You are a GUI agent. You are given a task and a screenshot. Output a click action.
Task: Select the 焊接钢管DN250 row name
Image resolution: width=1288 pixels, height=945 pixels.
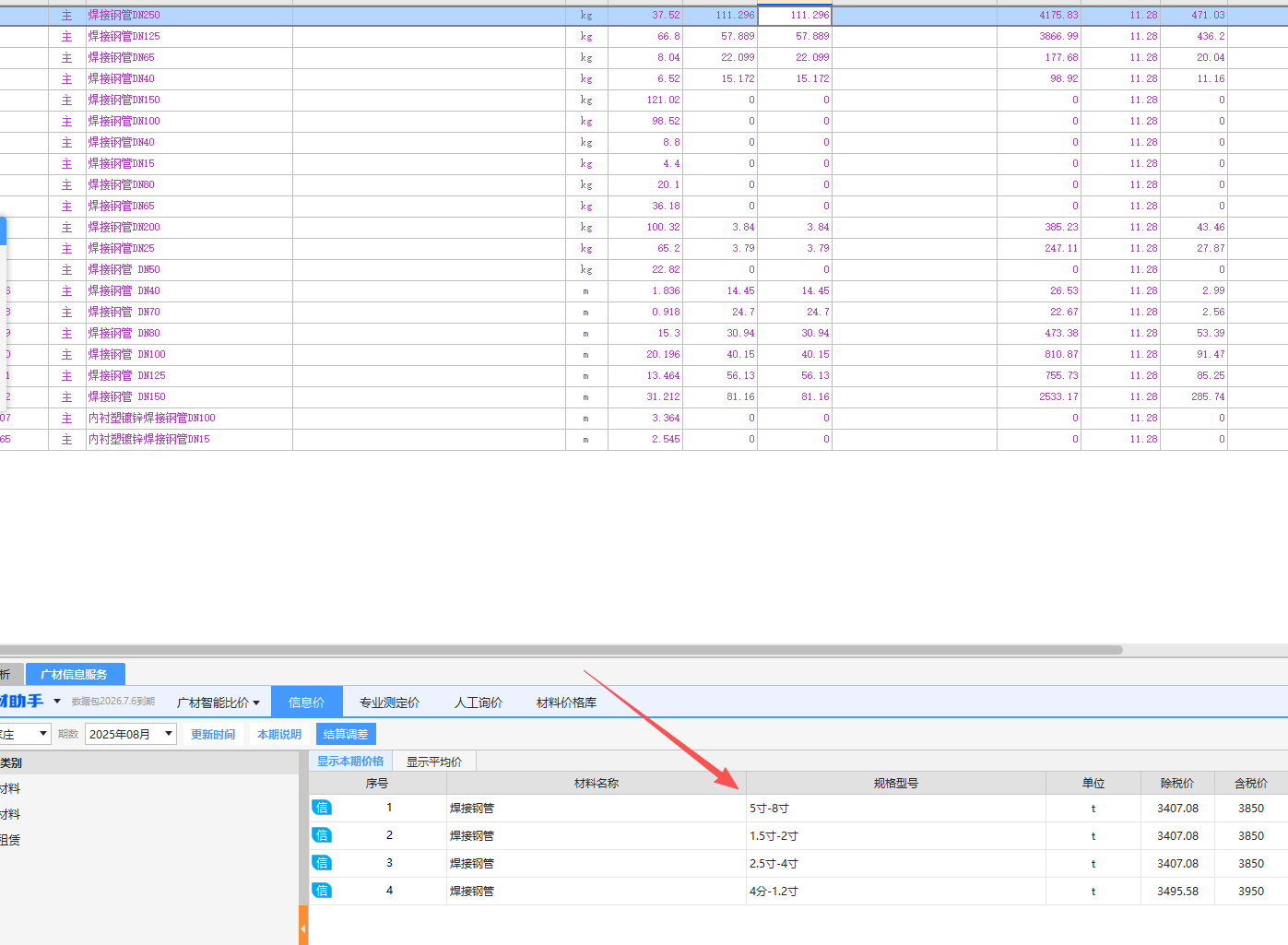coord(124,16)
